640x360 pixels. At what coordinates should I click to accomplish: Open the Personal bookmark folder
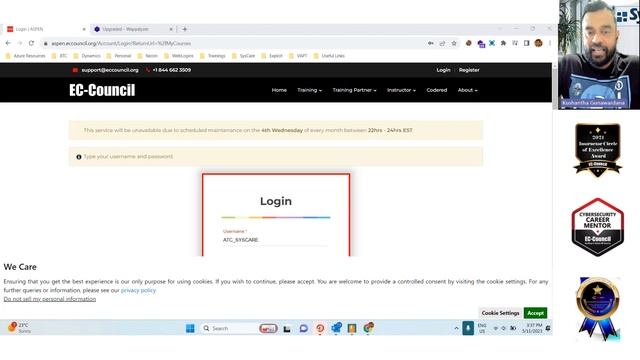(x=119, y=56)
